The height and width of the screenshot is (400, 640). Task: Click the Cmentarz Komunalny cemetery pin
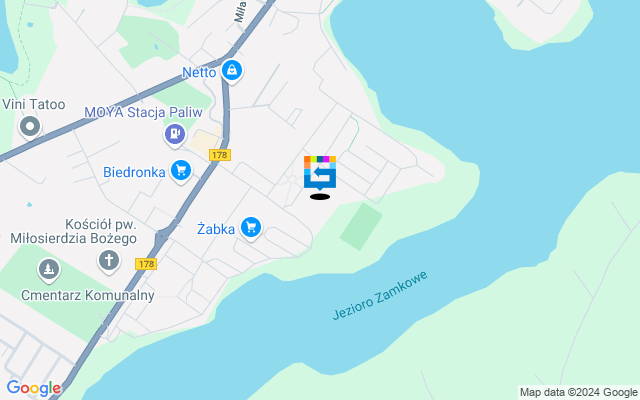(x=49, y=270)
